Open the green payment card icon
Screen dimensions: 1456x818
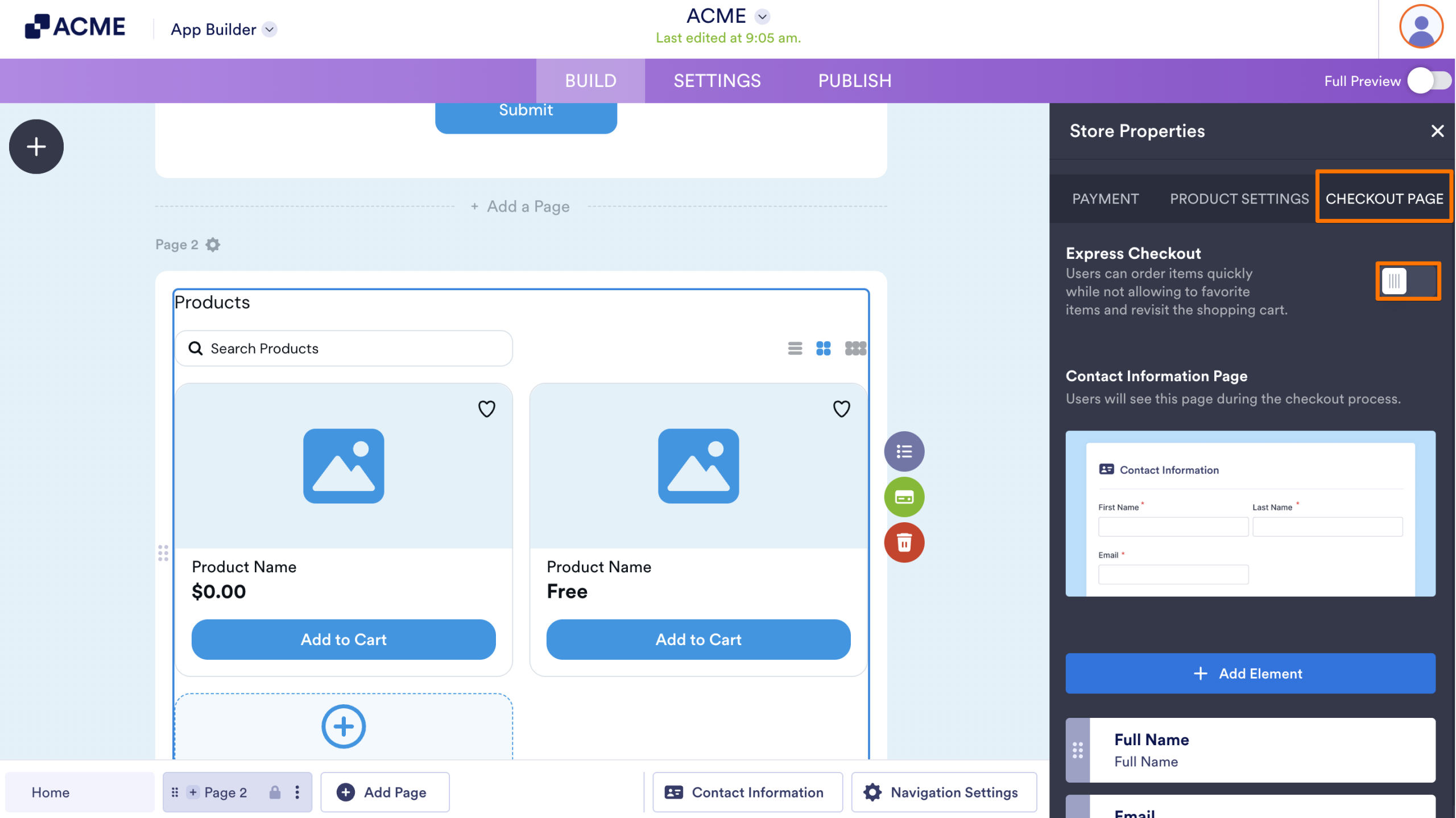tap(904, 497)
